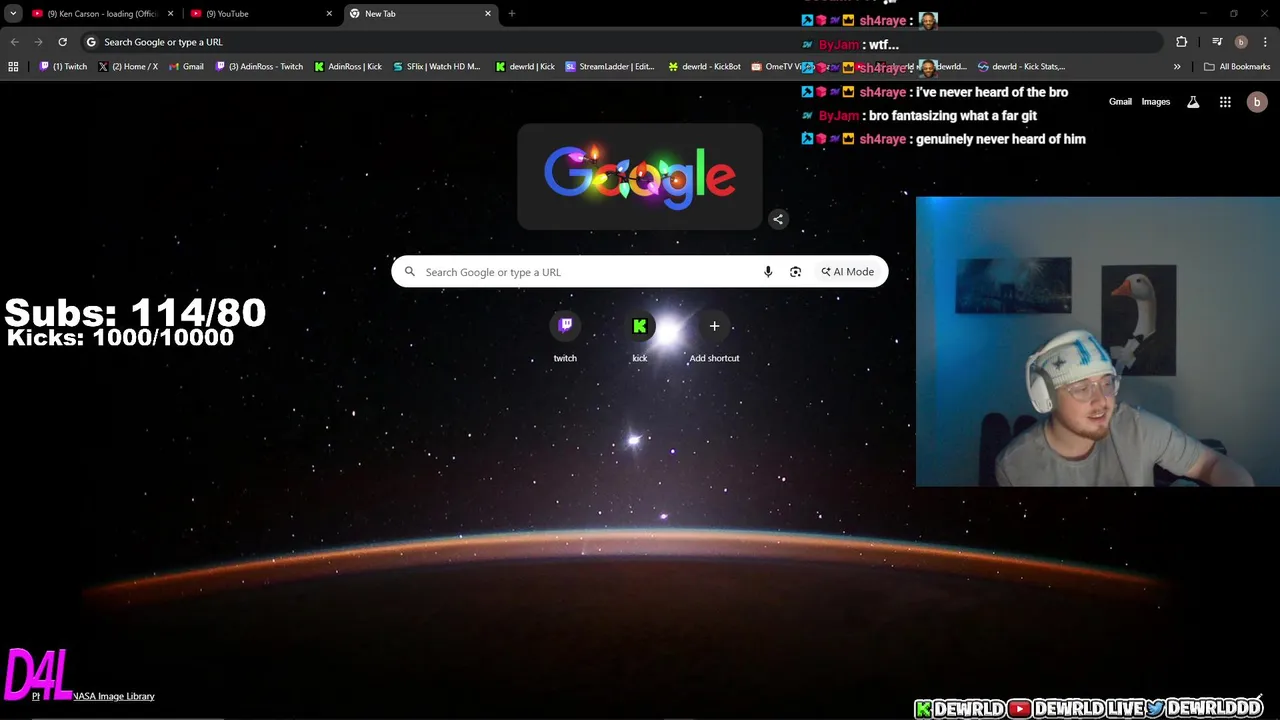Open the (1) Twitch bookmark
The image size is (1280, 720).
(64, 67)
